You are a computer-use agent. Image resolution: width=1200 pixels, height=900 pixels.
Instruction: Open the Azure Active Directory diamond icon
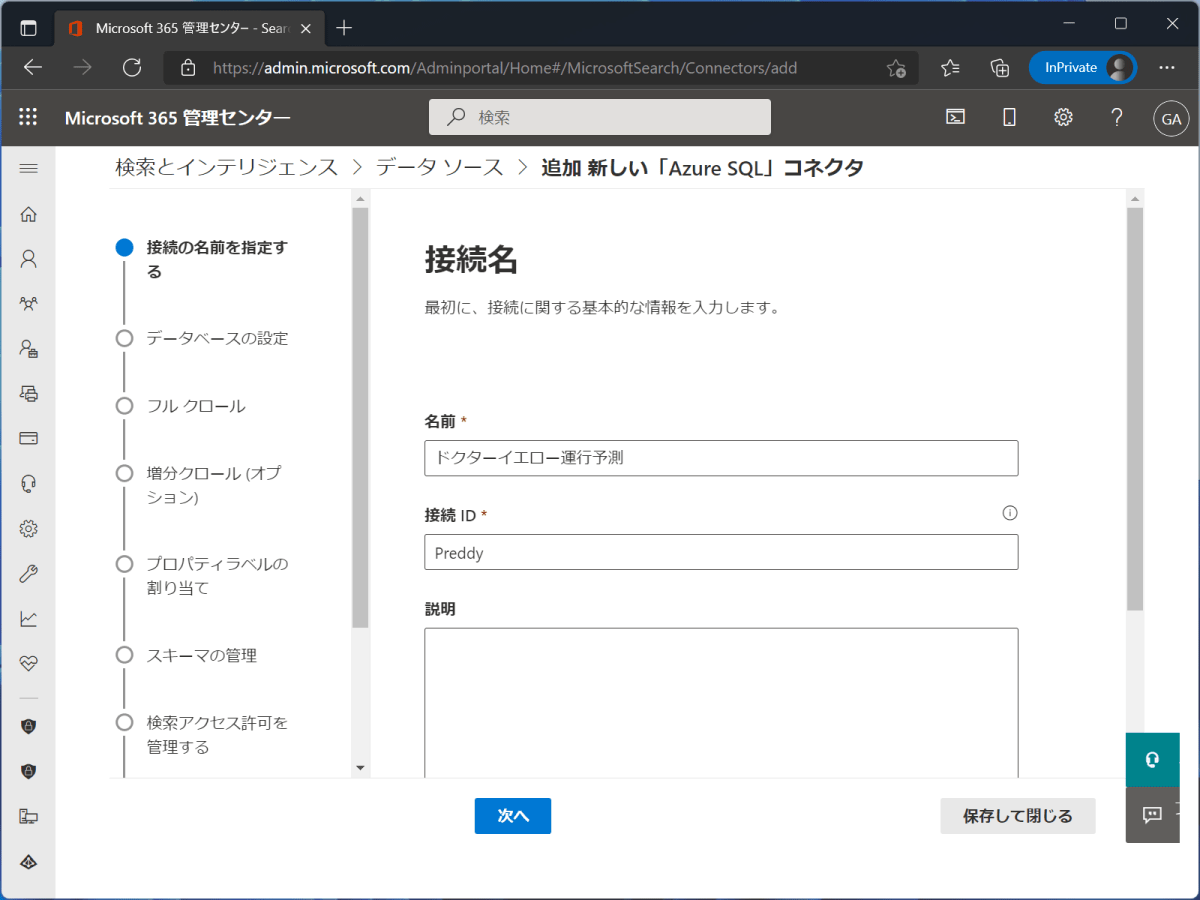[28, 862]
